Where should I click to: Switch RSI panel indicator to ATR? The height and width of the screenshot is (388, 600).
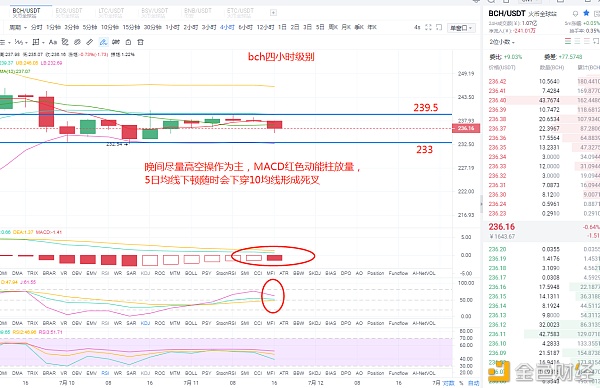pos(284,373)
